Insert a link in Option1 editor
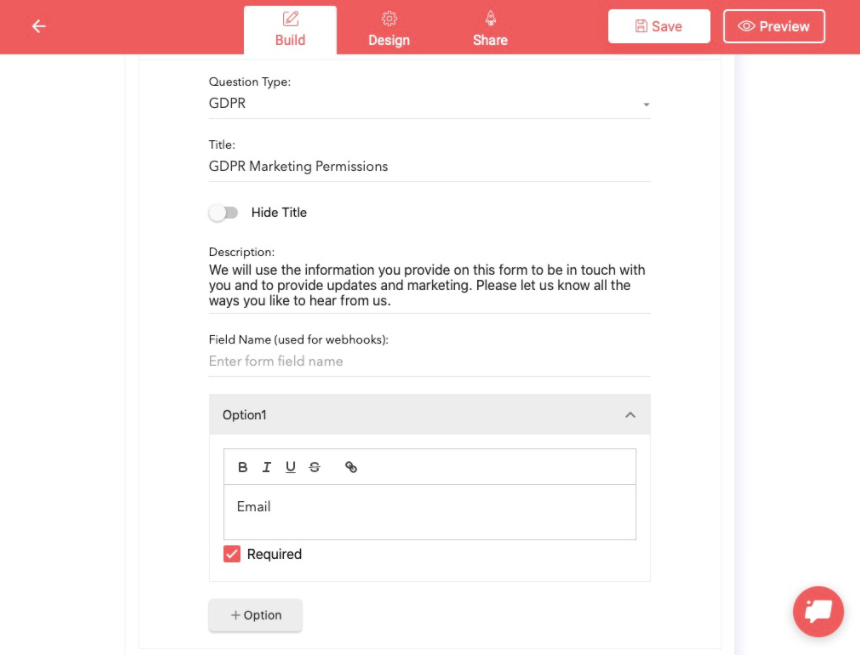 tap(351, 467)
